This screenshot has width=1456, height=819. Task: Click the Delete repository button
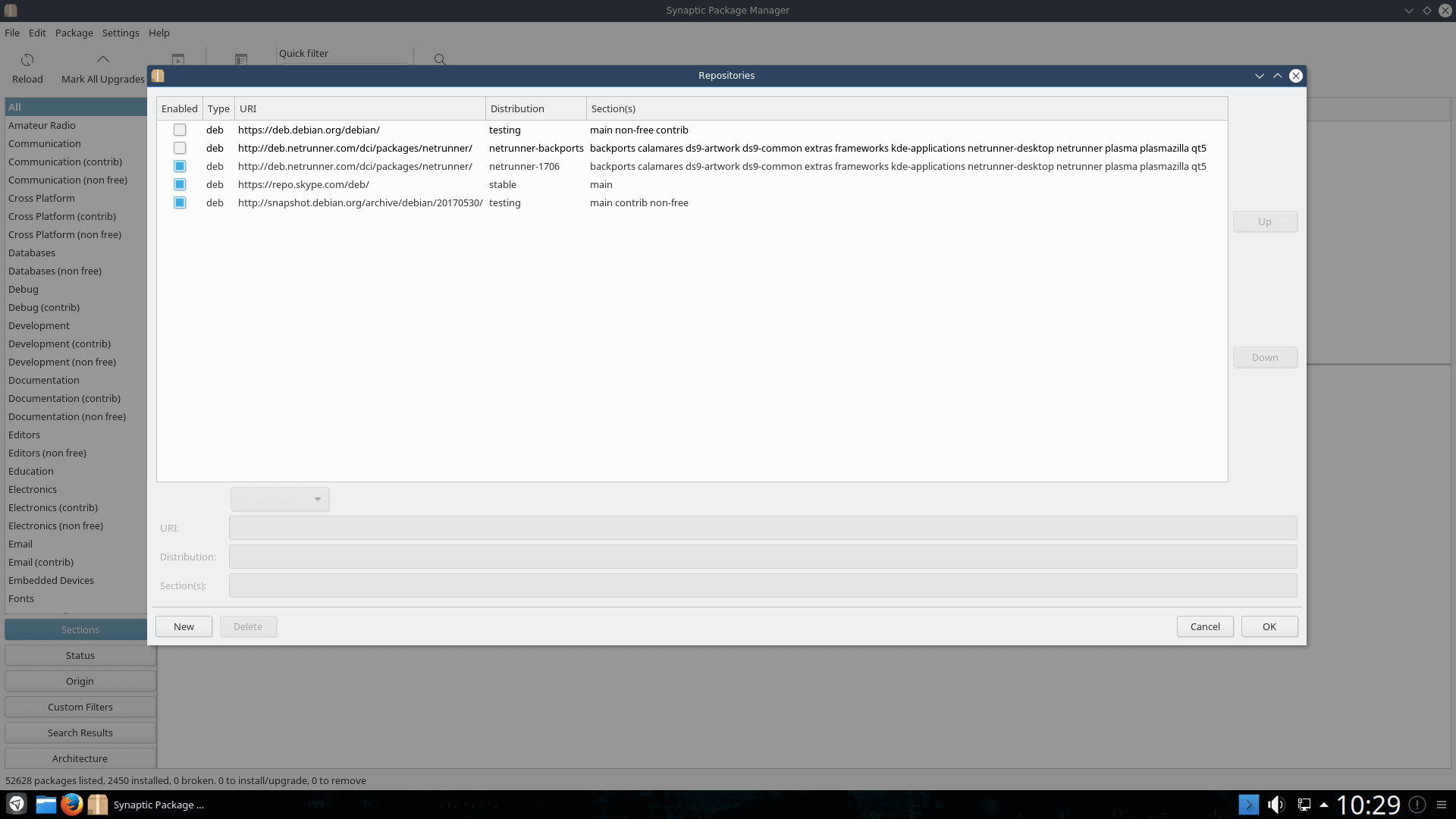[248, 626]
